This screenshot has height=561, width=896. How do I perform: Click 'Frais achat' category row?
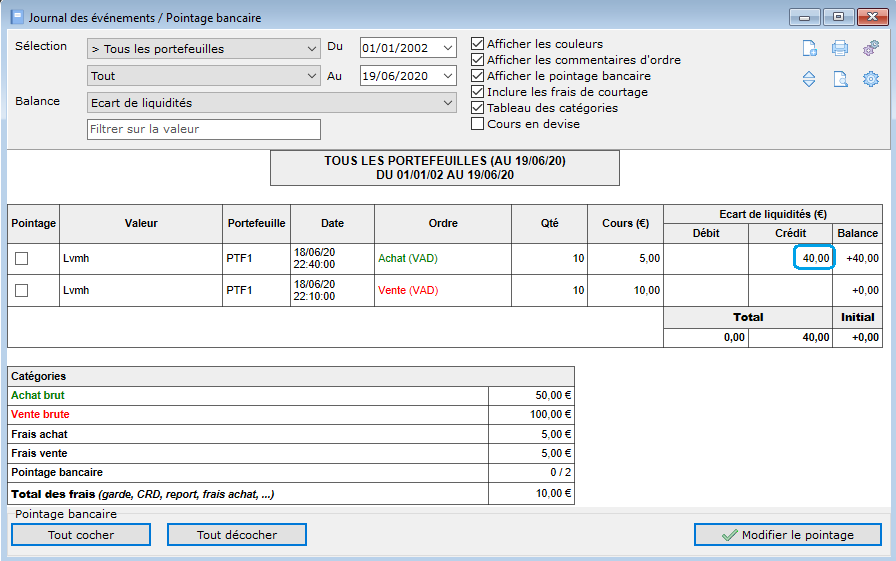point(291,434)
